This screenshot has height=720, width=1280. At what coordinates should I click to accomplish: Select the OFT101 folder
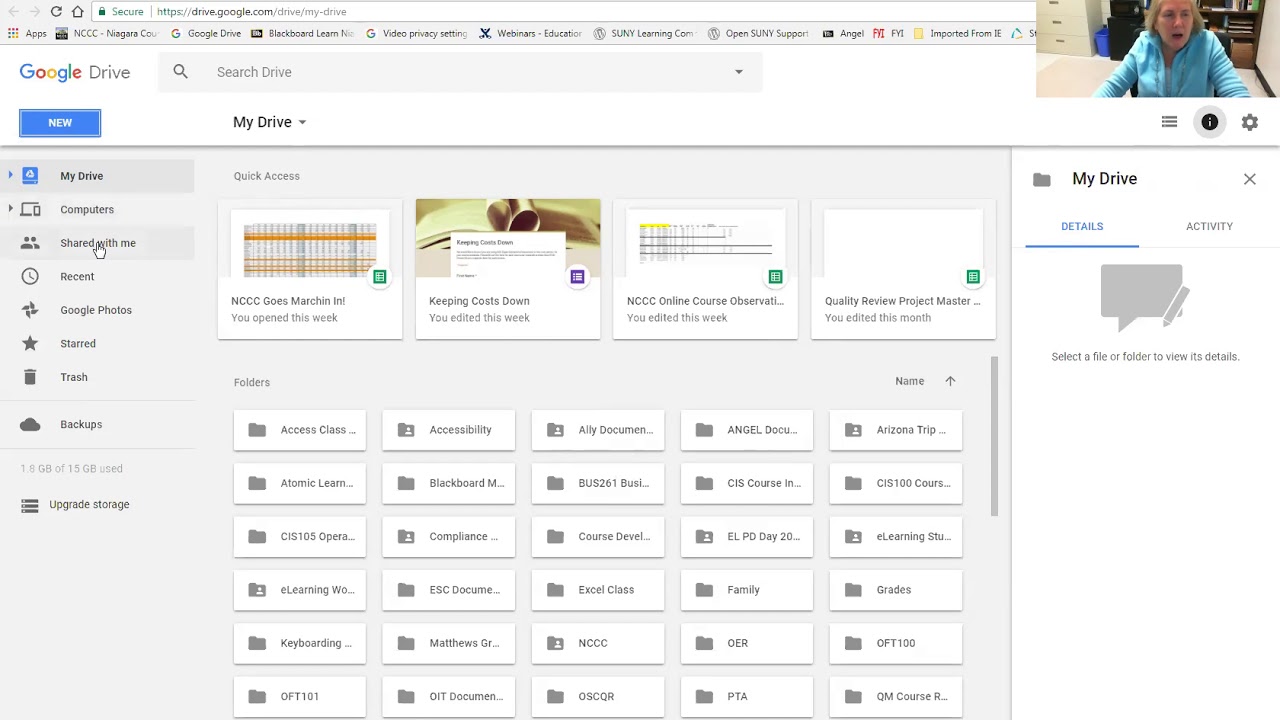point(300,697)
